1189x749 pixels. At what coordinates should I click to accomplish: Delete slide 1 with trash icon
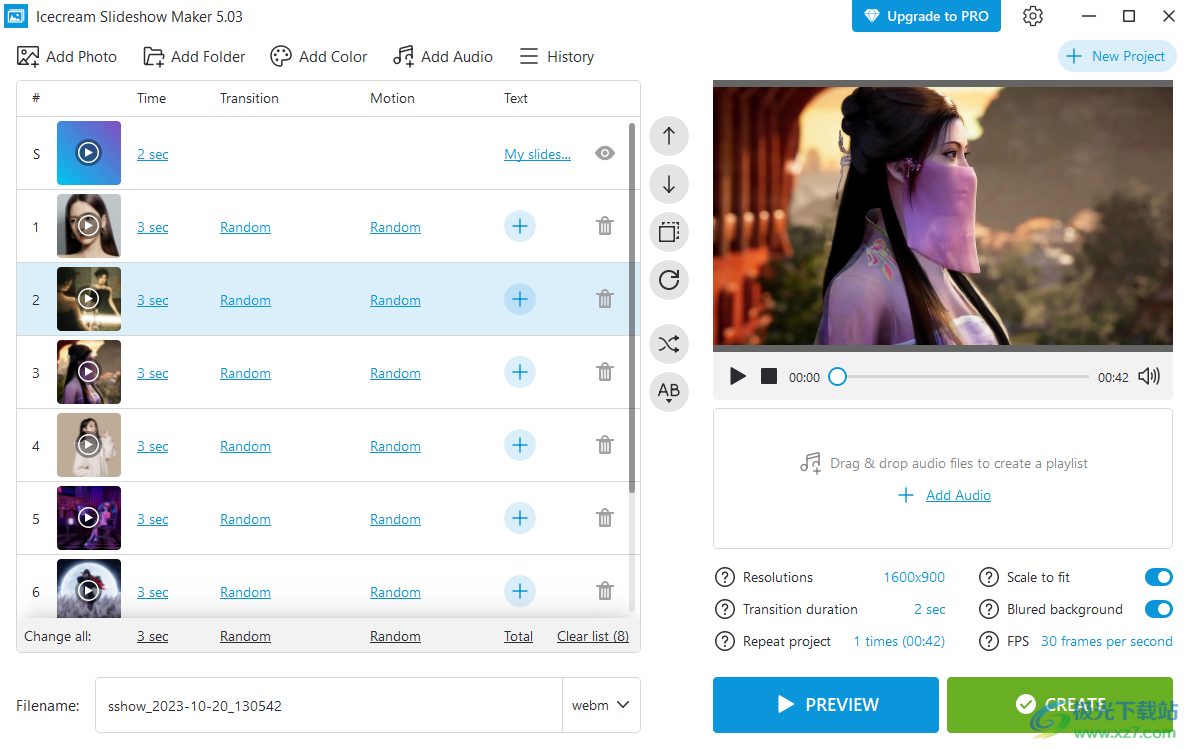click(604, 226)
